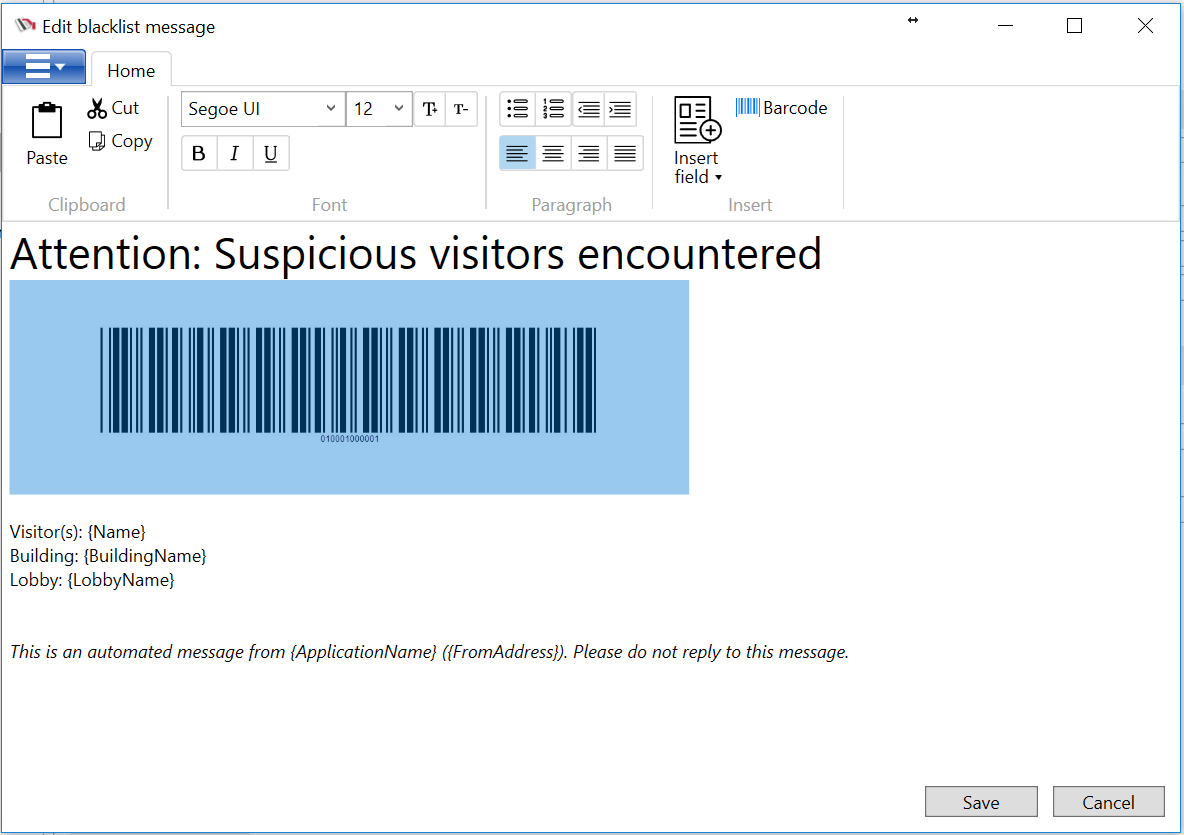Save the blacklist message

pyautogui.click(x=980, y=802)
